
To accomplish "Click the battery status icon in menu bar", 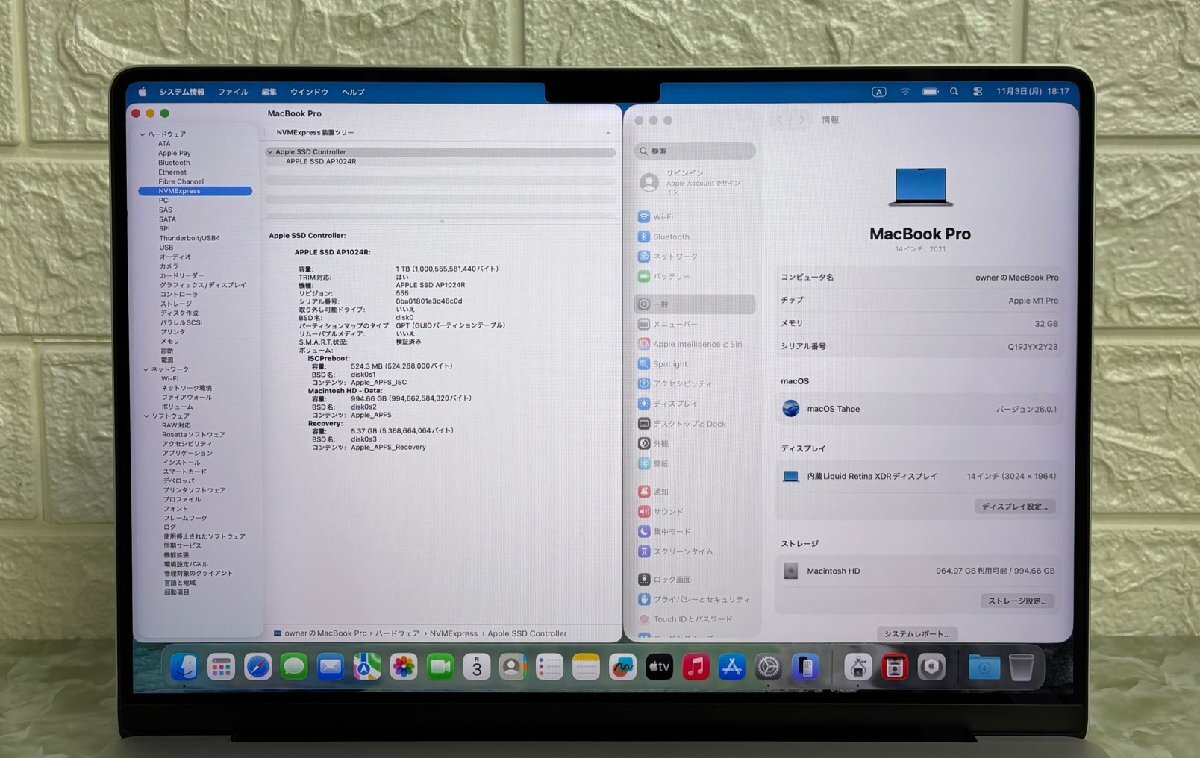I will [930, 91].
